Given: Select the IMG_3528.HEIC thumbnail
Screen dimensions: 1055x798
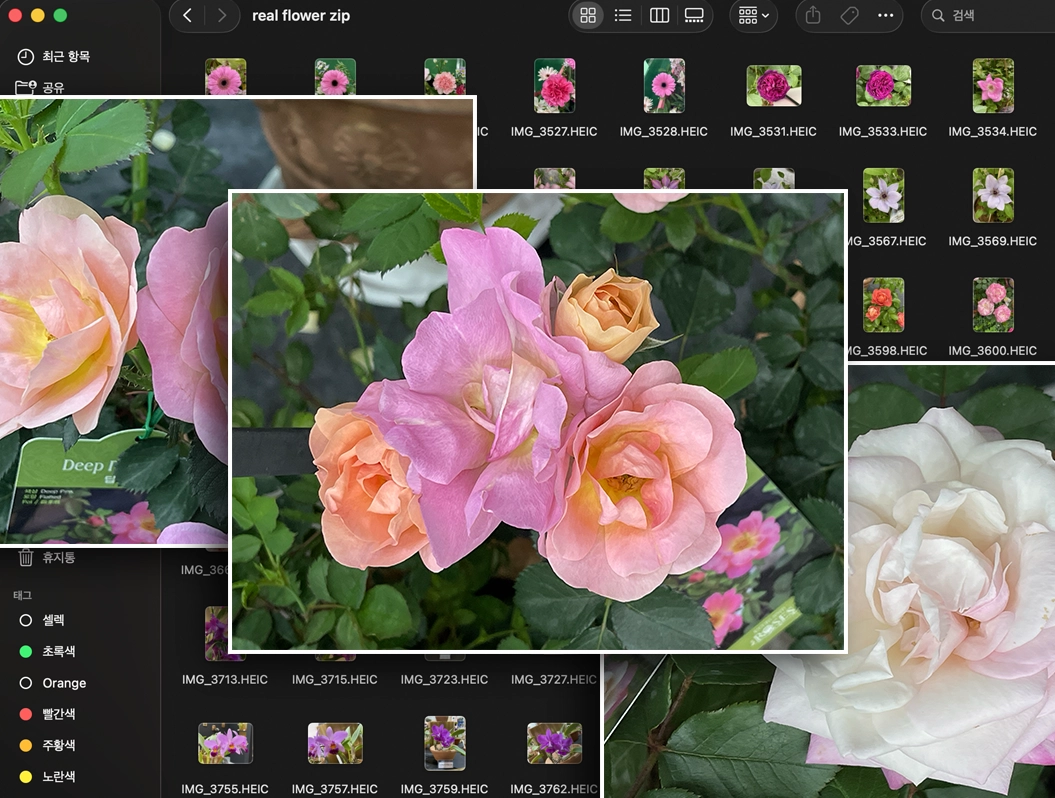Looking at the screenshot, I should click(664, 85).
